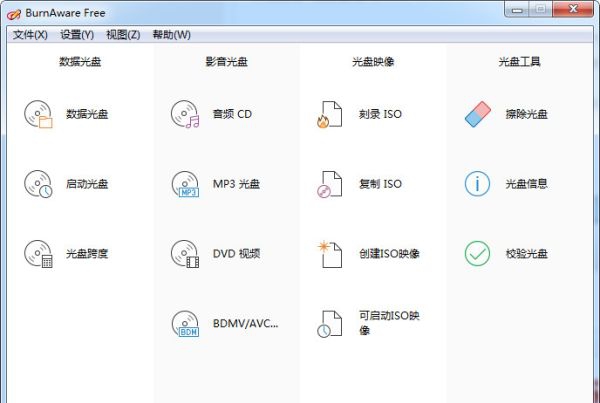Click the 光盘跨度 disc-with-calculator icon
The width and height of the screenshot is (600, 403).
(x=38, y=254)
